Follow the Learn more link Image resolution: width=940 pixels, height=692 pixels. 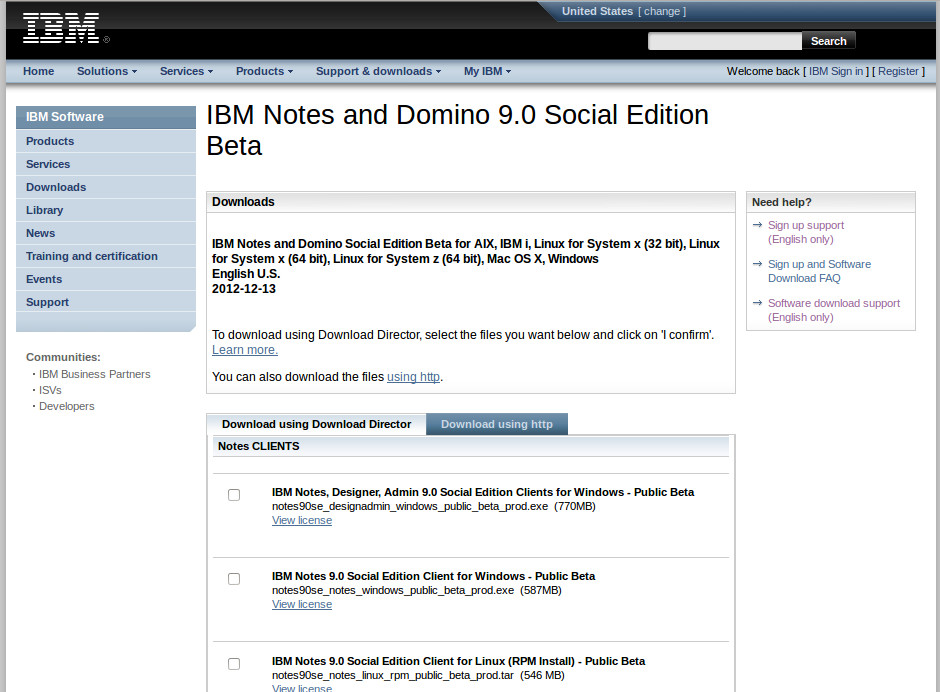245,350
